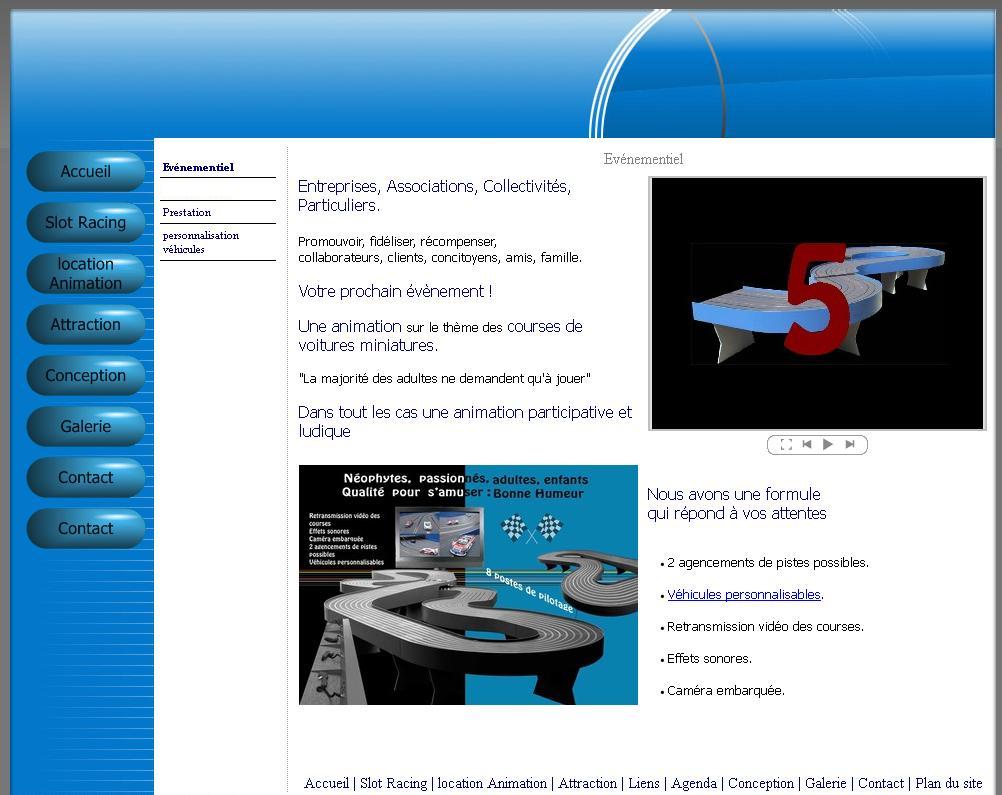Screen dimensions: 1002x795
Task: Open the Prestation submenu item
Action: click(x=187, y=213)
